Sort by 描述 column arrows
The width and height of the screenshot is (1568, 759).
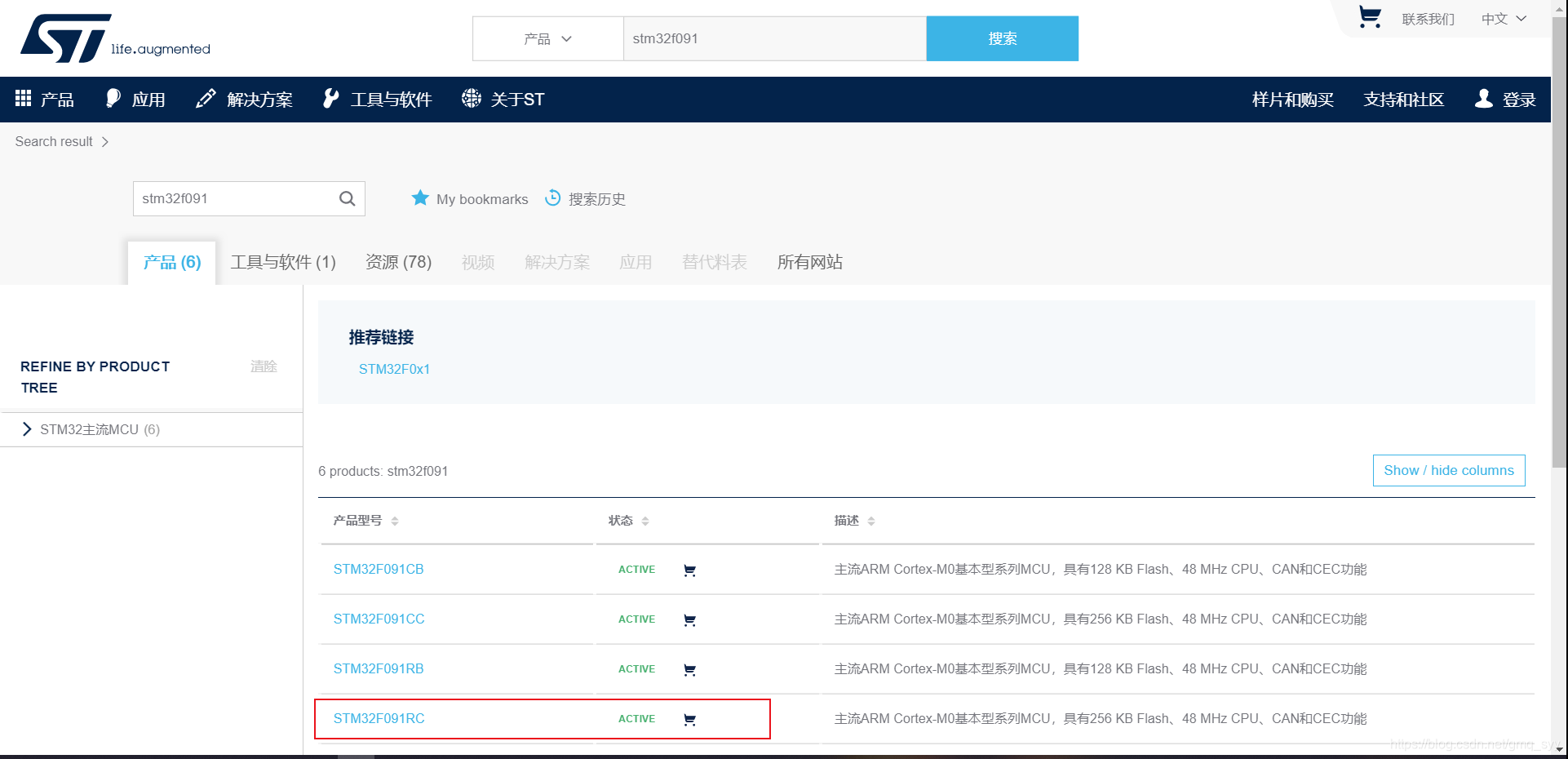(871, 521)
